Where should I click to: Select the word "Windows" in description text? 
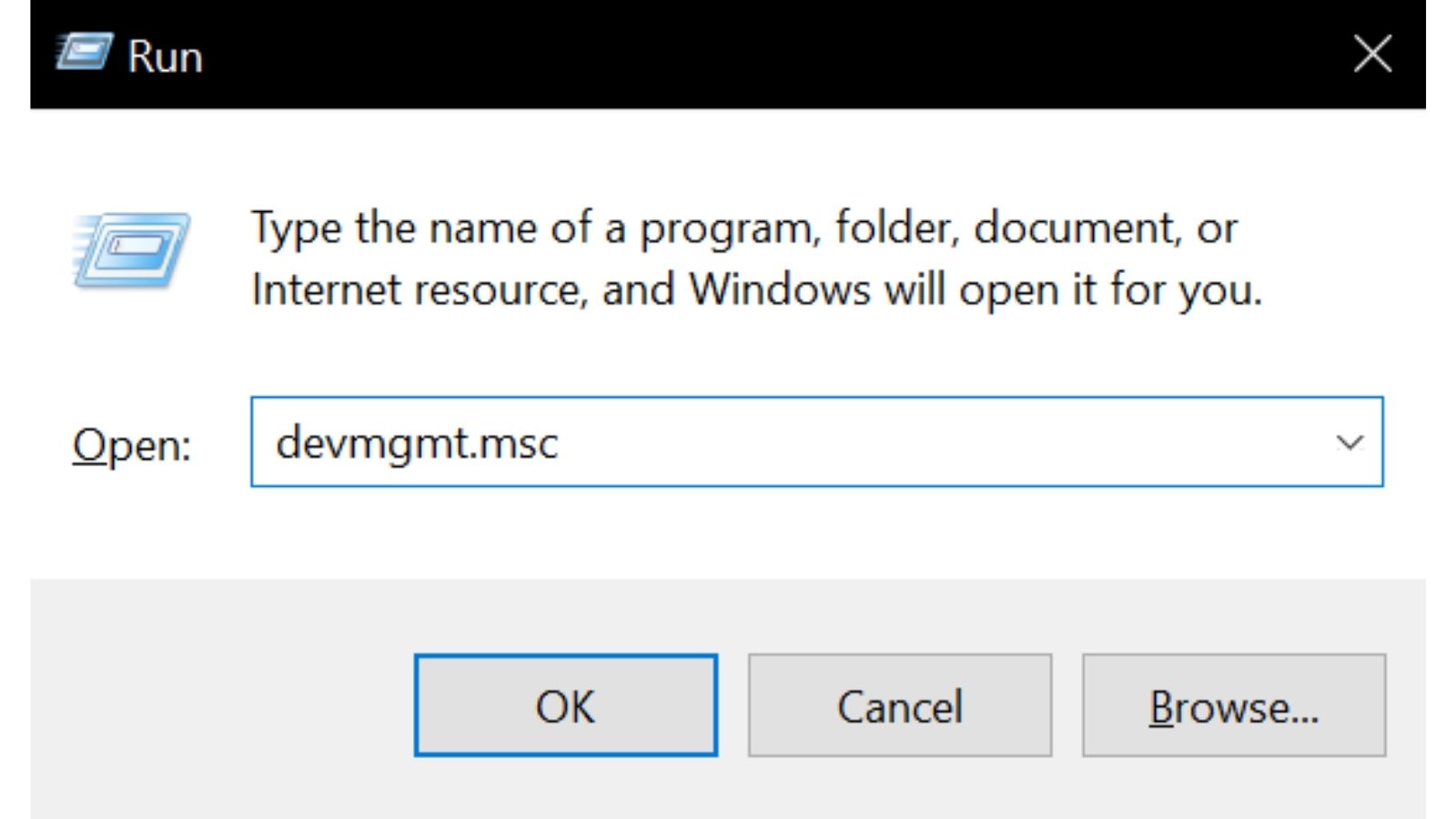pyautogui.click(x=780, y=289)
